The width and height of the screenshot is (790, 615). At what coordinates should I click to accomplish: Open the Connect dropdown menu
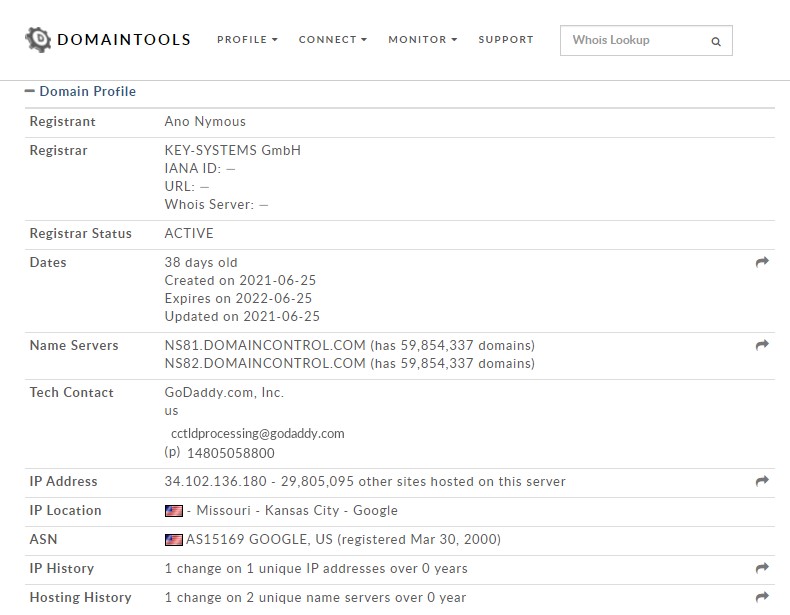click(333, 39)
